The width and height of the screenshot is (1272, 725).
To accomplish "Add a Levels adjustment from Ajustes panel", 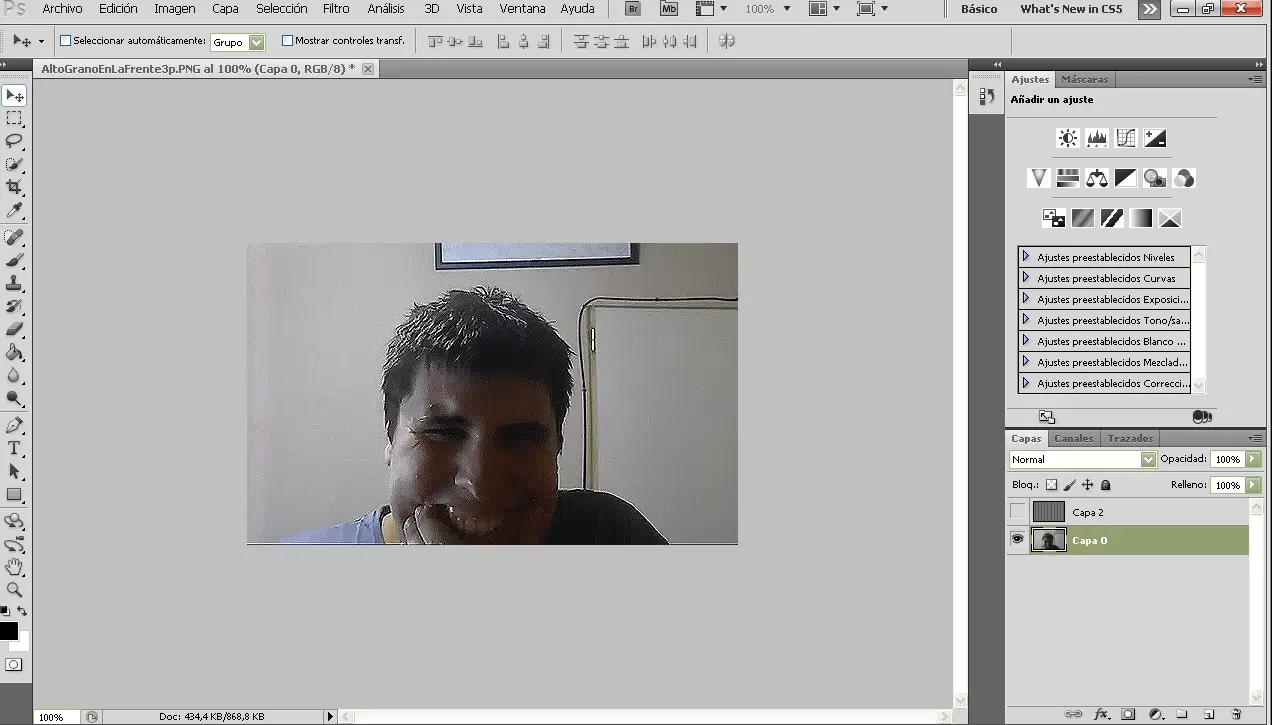I will [x=1097, y=138].
